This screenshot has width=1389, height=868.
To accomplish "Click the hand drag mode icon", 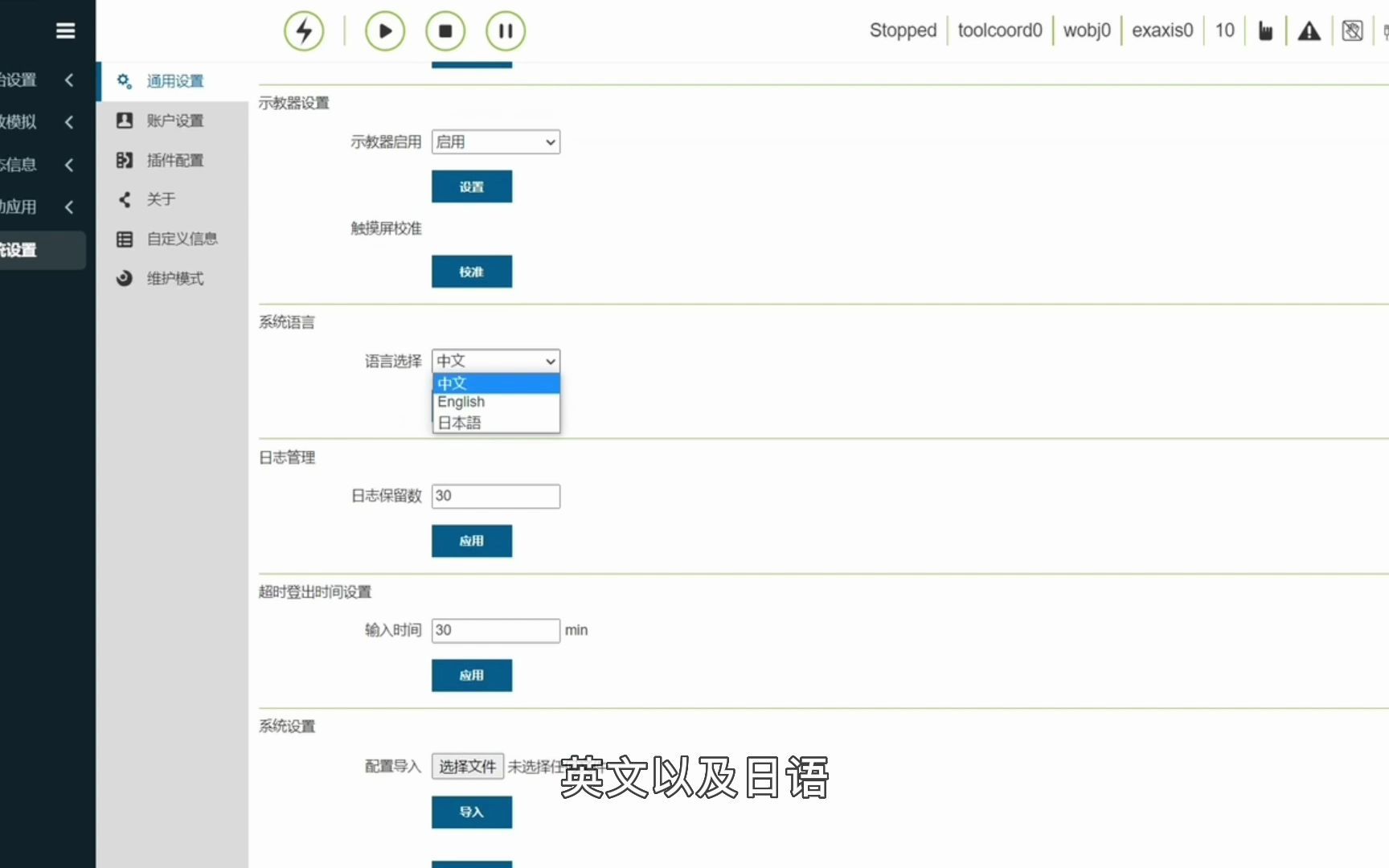I will [x=1265, y=31].
